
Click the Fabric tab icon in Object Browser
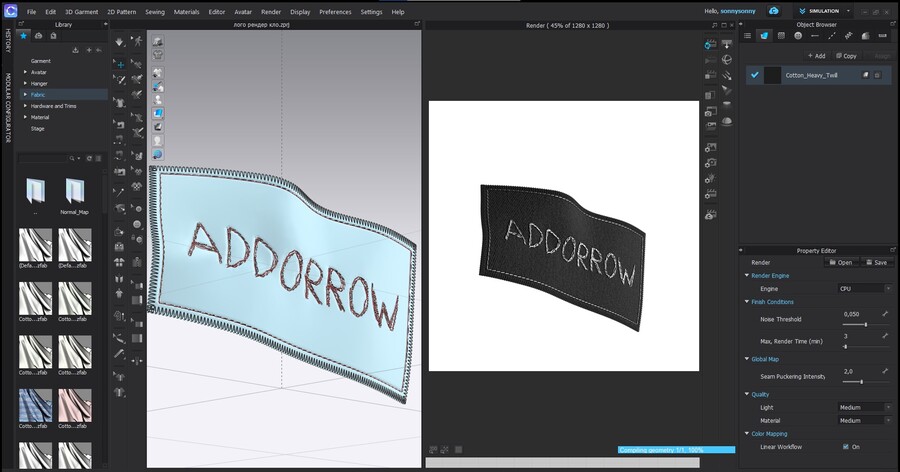pos(764,36)
